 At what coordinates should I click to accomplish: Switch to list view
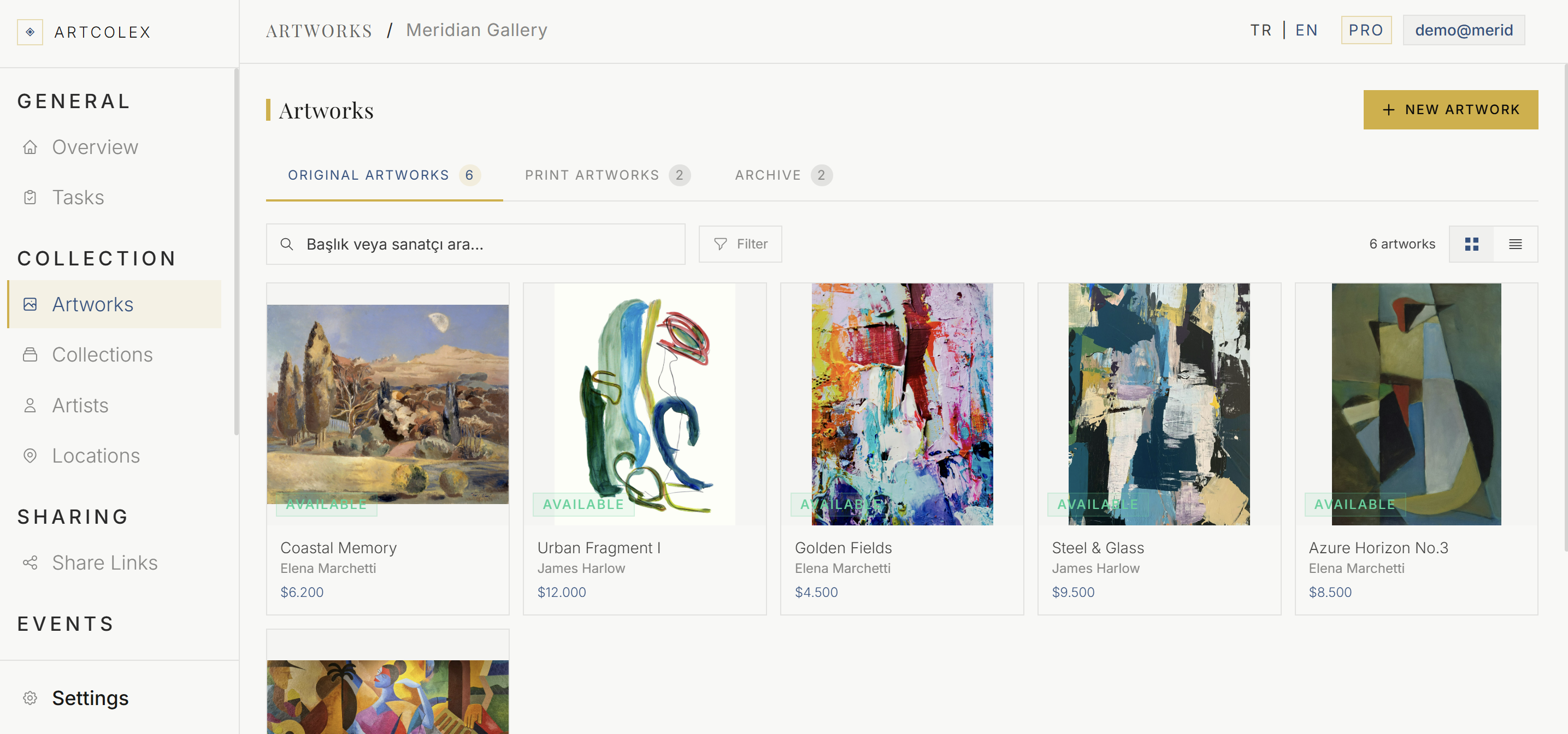coord(1516,244)
